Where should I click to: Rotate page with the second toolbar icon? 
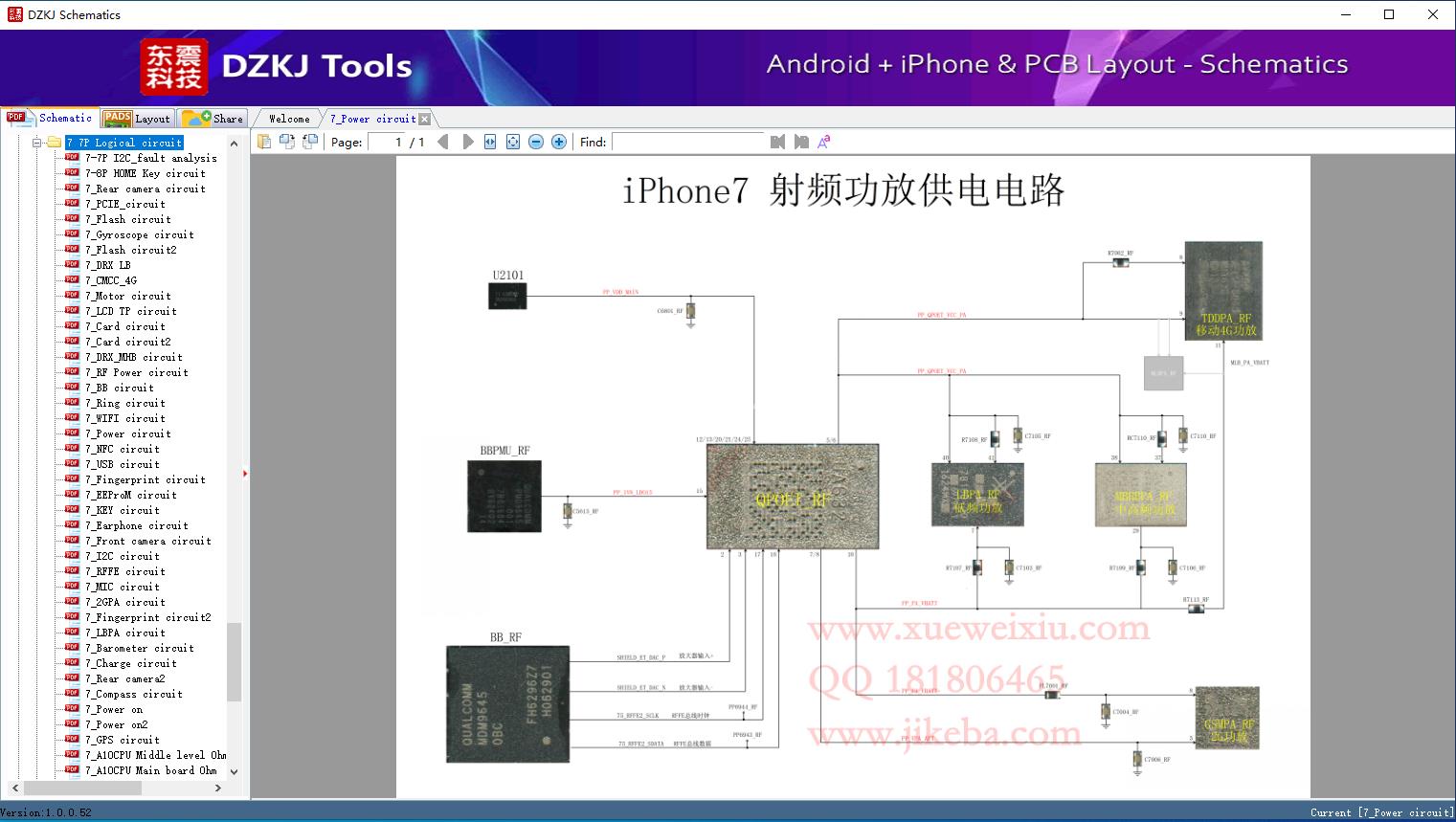(287, 142)
